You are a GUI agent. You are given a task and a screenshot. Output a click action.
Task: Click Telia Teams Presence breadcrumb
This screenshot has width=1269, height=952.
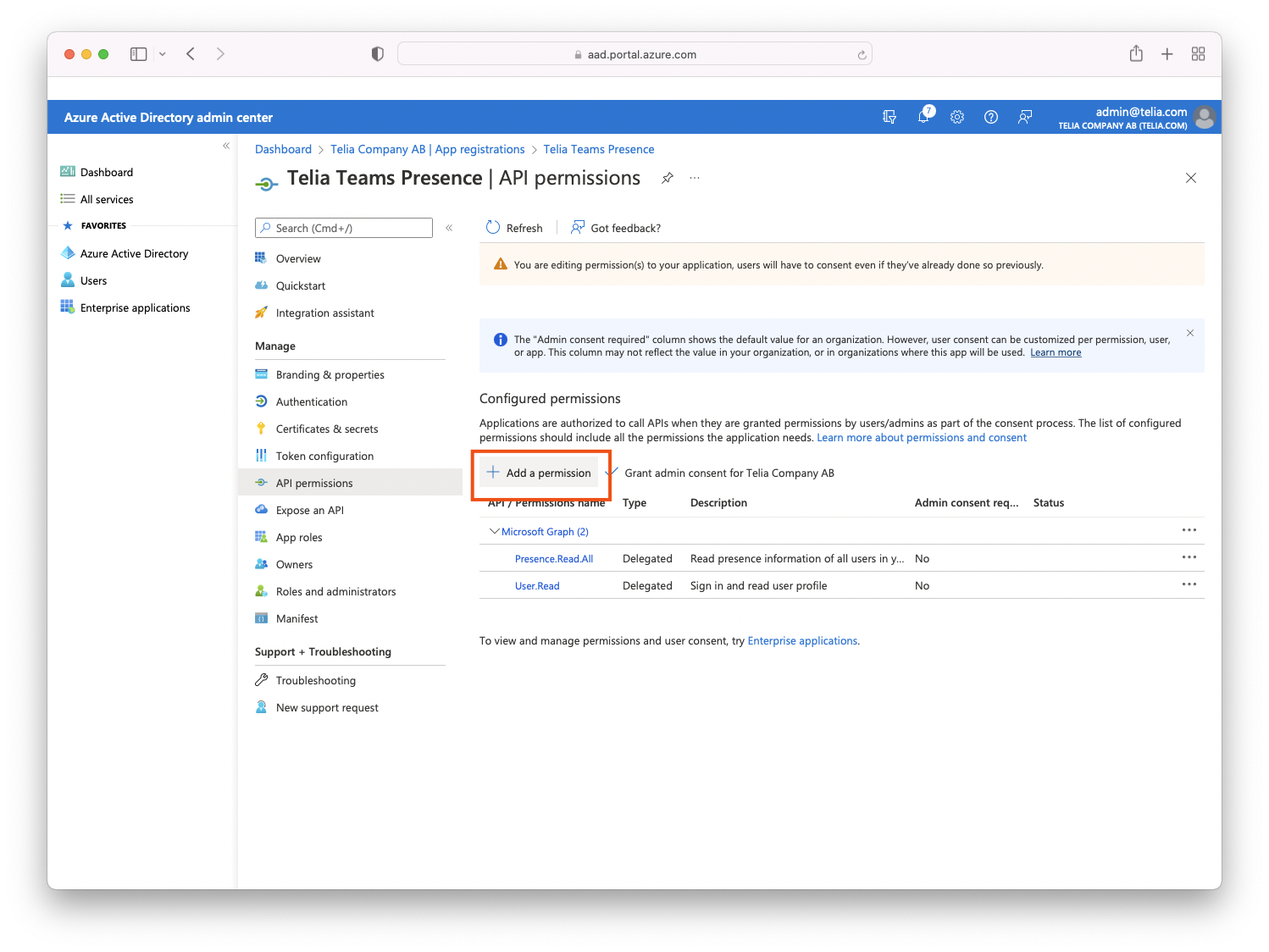(599, 149)
